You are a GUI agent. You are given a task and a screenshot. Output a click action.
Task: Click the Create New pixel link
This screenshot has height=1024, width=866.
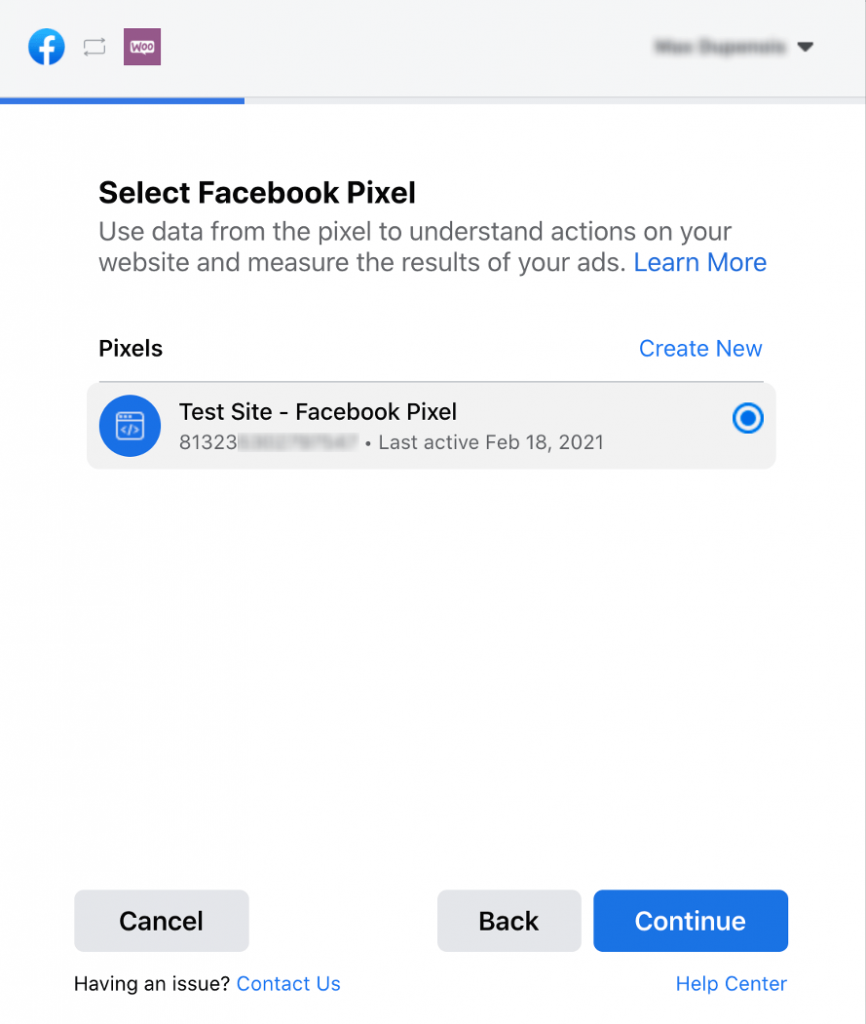coord(701,349)
